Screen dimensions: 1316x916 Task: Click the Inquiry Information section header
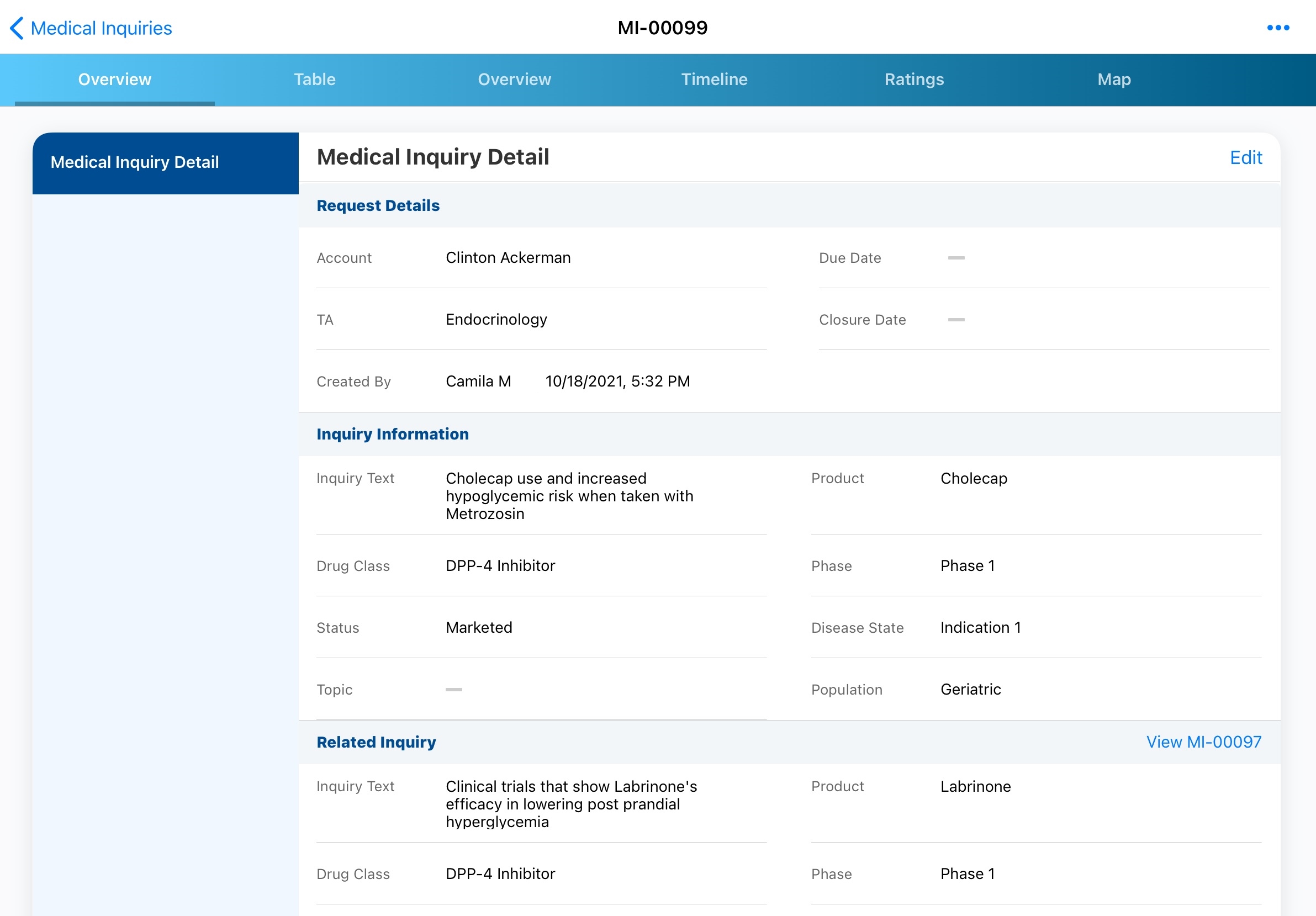click(x=392, y=434)
